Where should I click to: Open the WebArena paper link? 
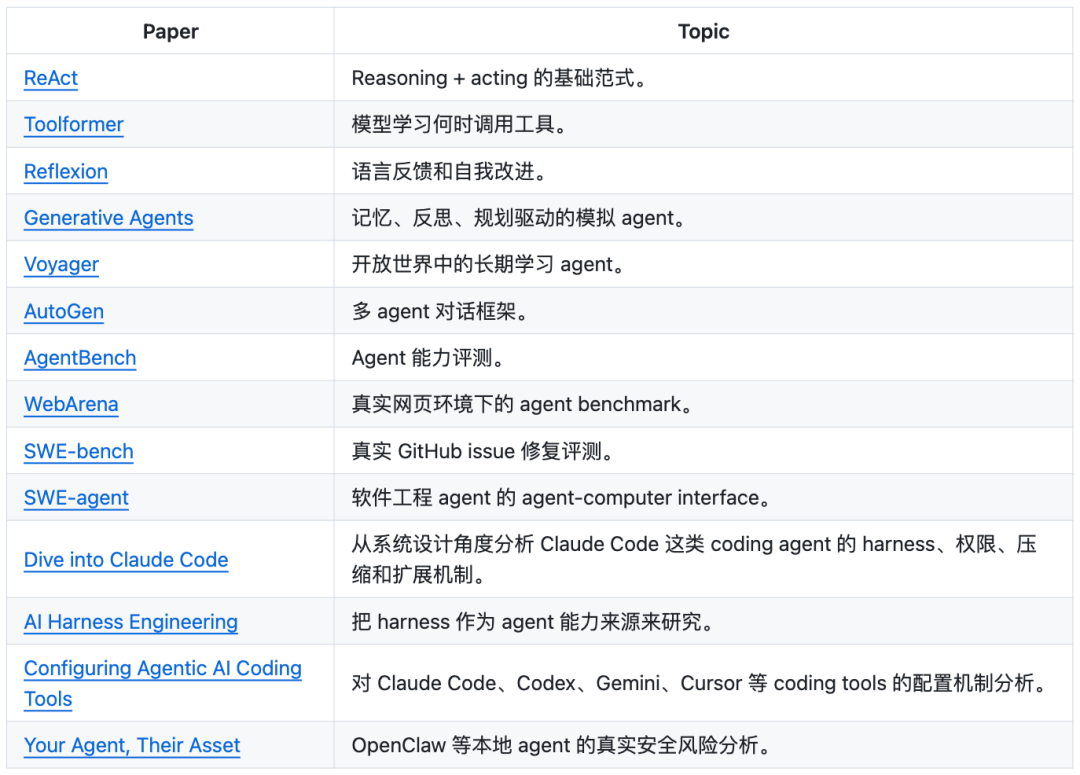click(x=71, y=404)
